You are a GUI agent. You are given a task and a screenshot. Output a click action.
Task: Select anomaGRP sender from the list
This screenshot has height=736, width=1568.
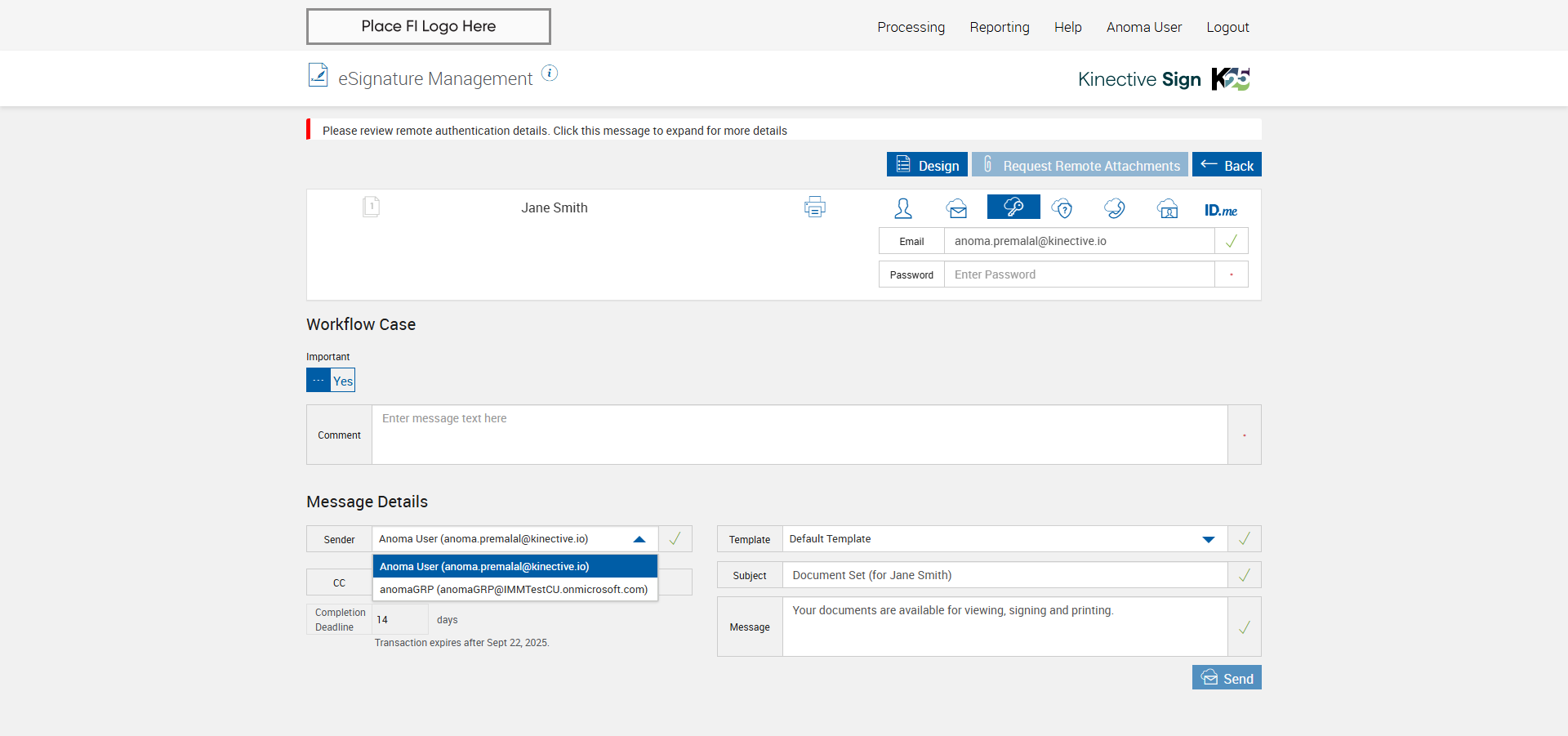click(514, 590)
